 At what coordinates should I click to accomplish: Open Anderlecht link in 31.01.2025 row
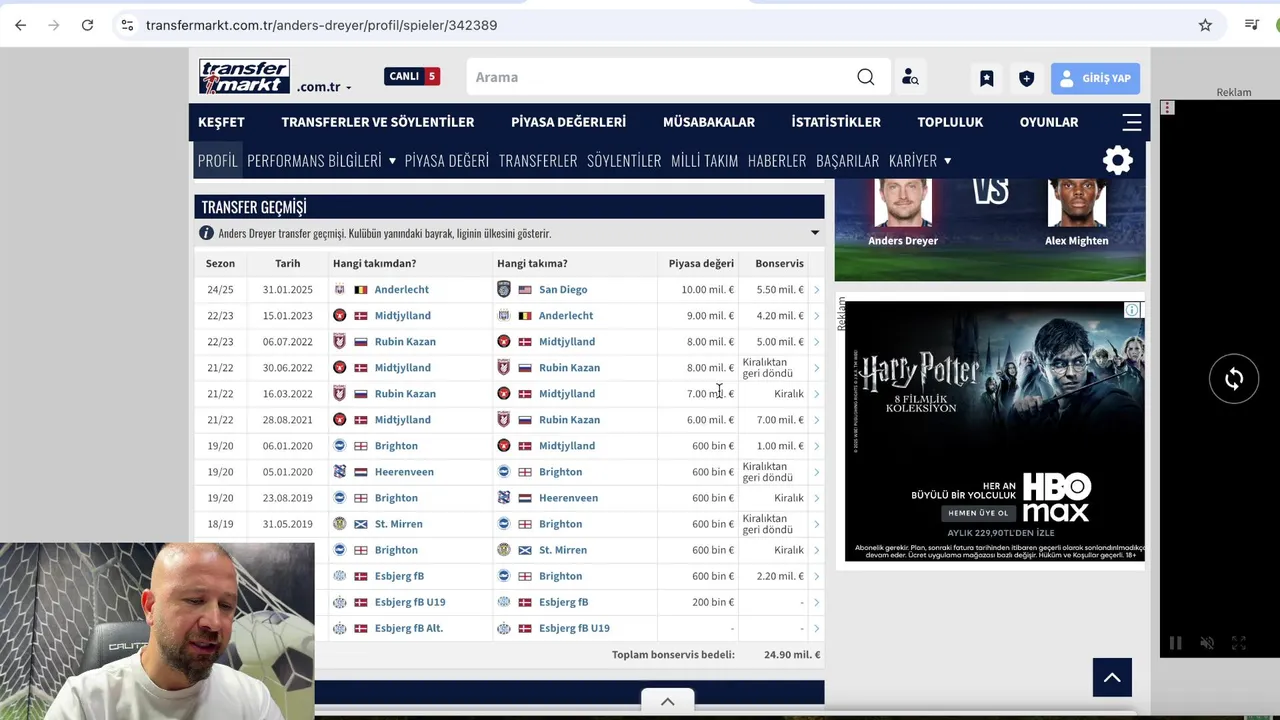click(x=401, y=290)
